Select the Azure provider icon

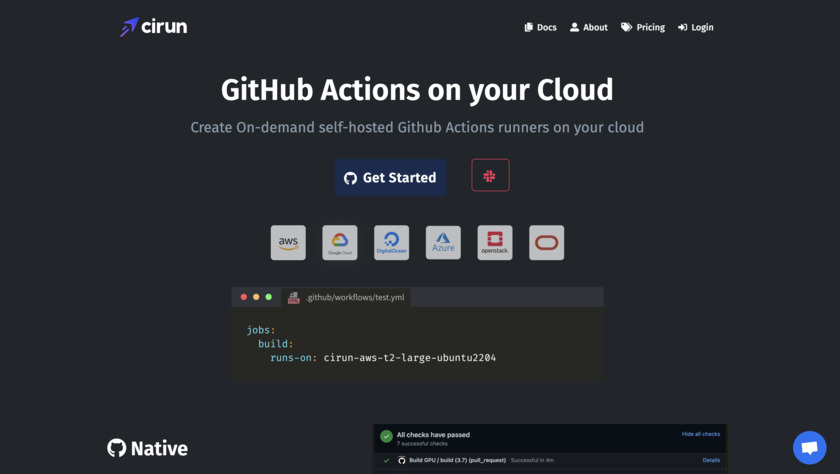pyautogui.click(x=443, y=243)
